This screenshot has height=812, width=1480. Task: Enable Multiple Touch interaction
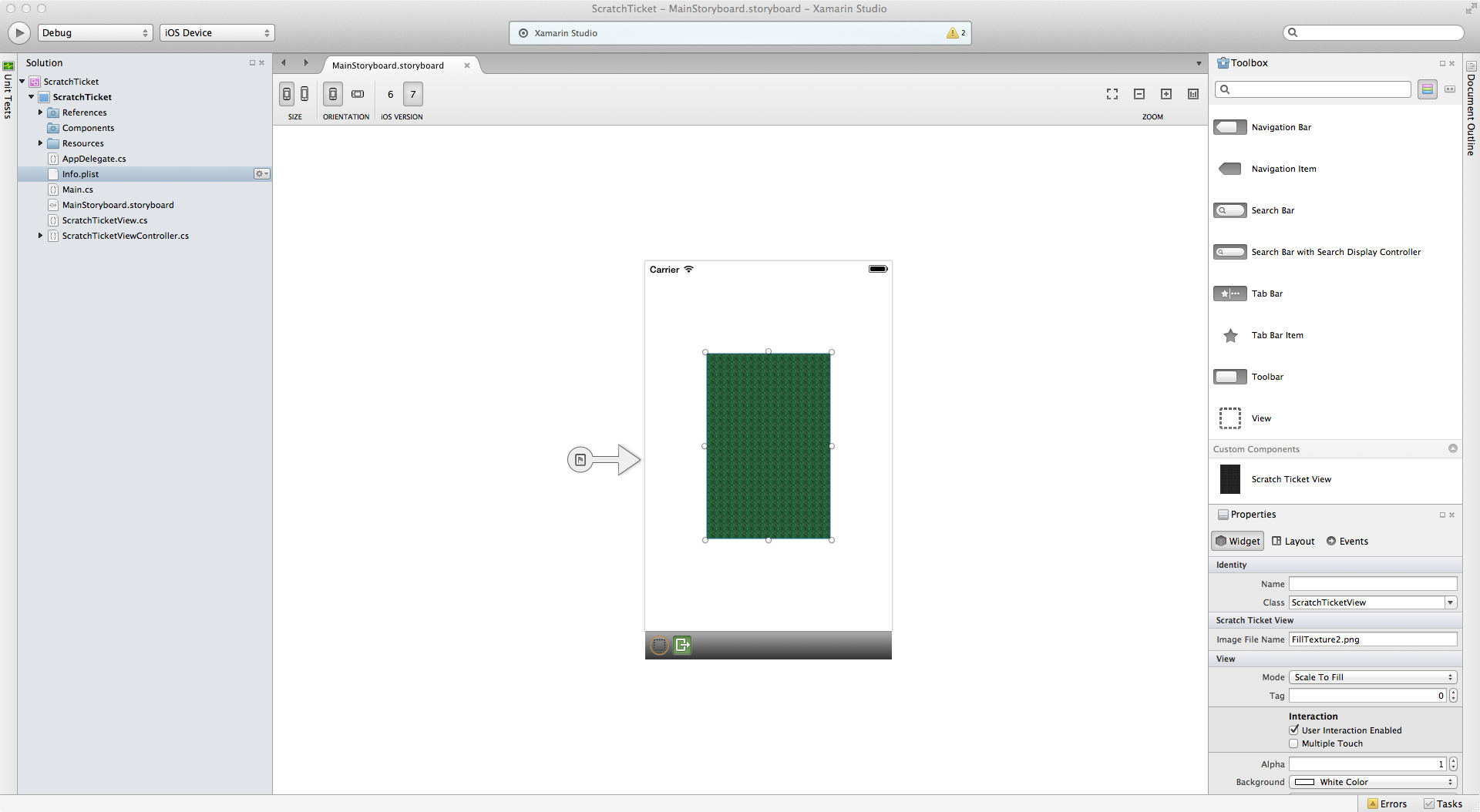click(1293, 743)
